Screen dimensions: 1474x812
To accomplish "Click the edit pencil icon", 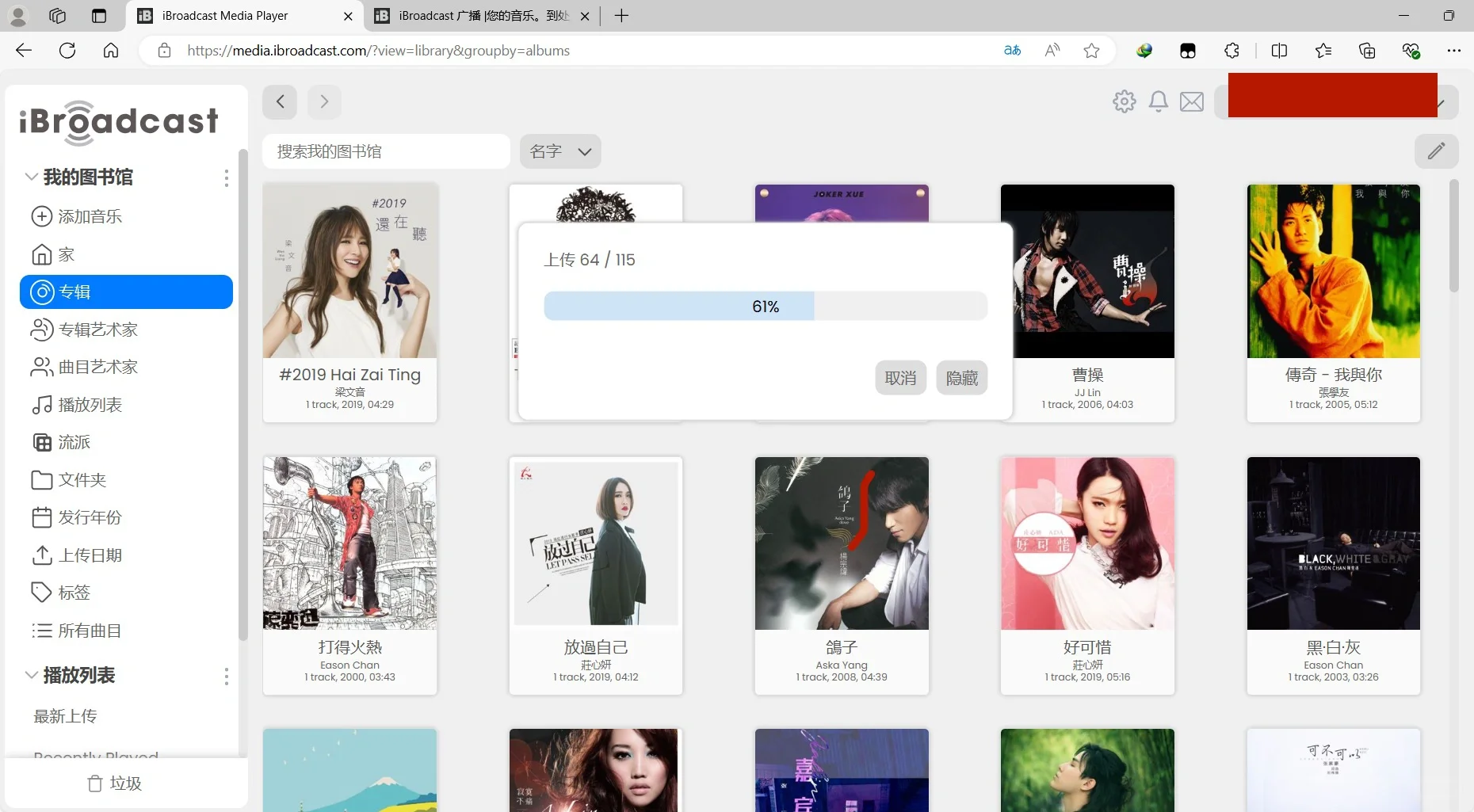I will tap(1436, 151).
